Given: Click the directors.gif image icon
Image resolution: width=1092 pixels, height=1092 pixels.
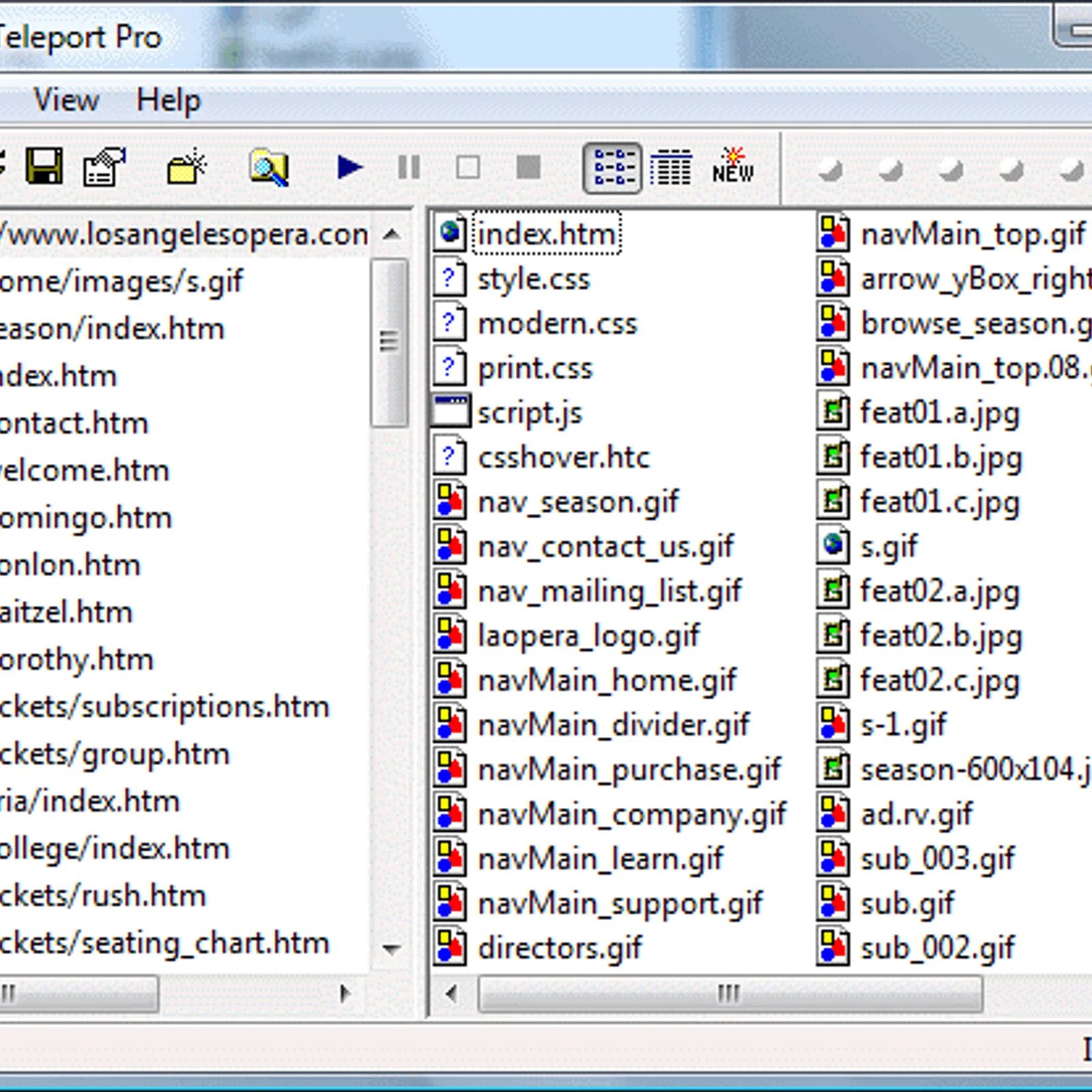Looking at the screenshot, I should click(x=450, y=948).
